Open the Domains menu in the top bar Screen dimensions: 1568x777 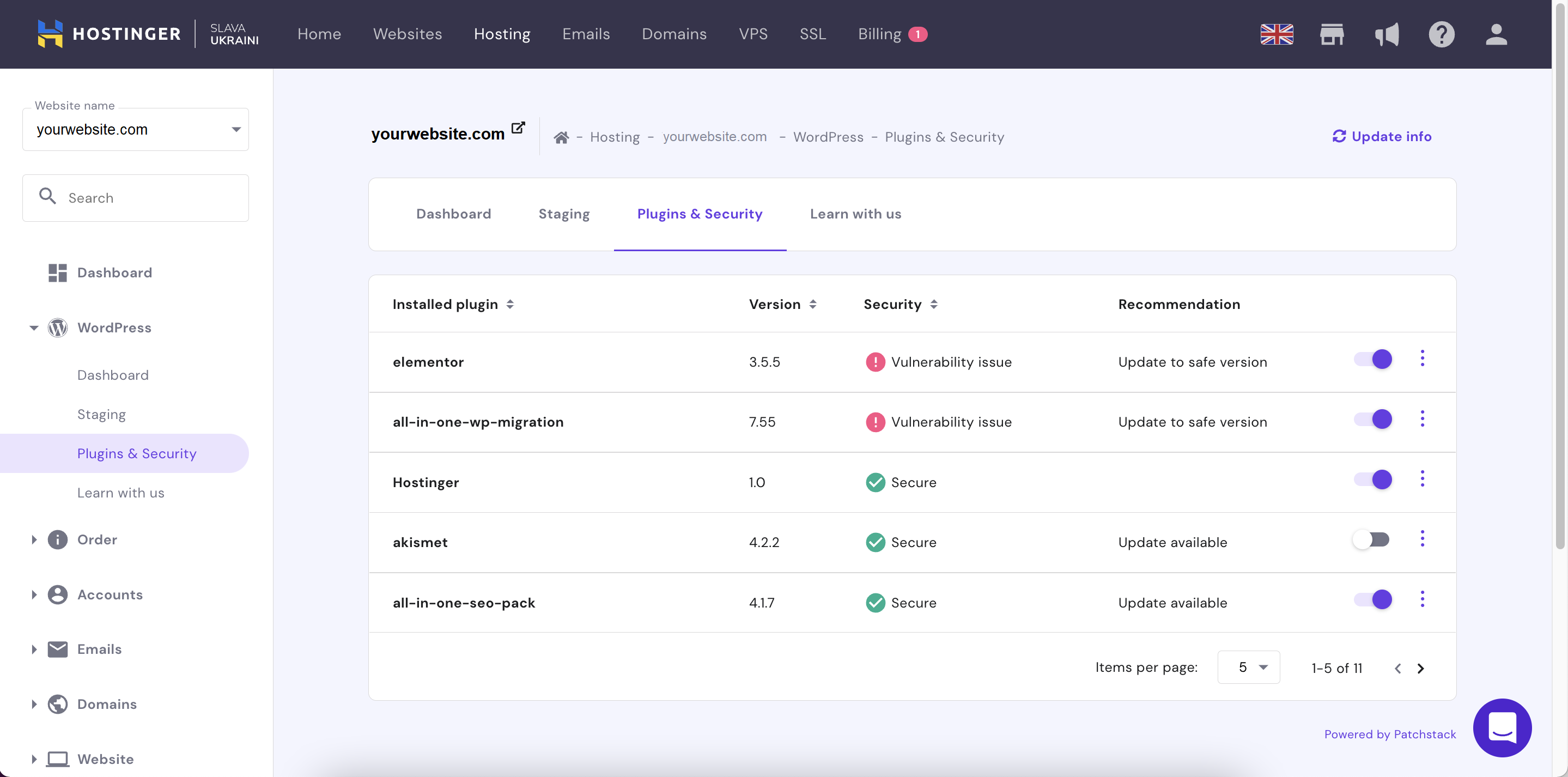coord(674,34)
